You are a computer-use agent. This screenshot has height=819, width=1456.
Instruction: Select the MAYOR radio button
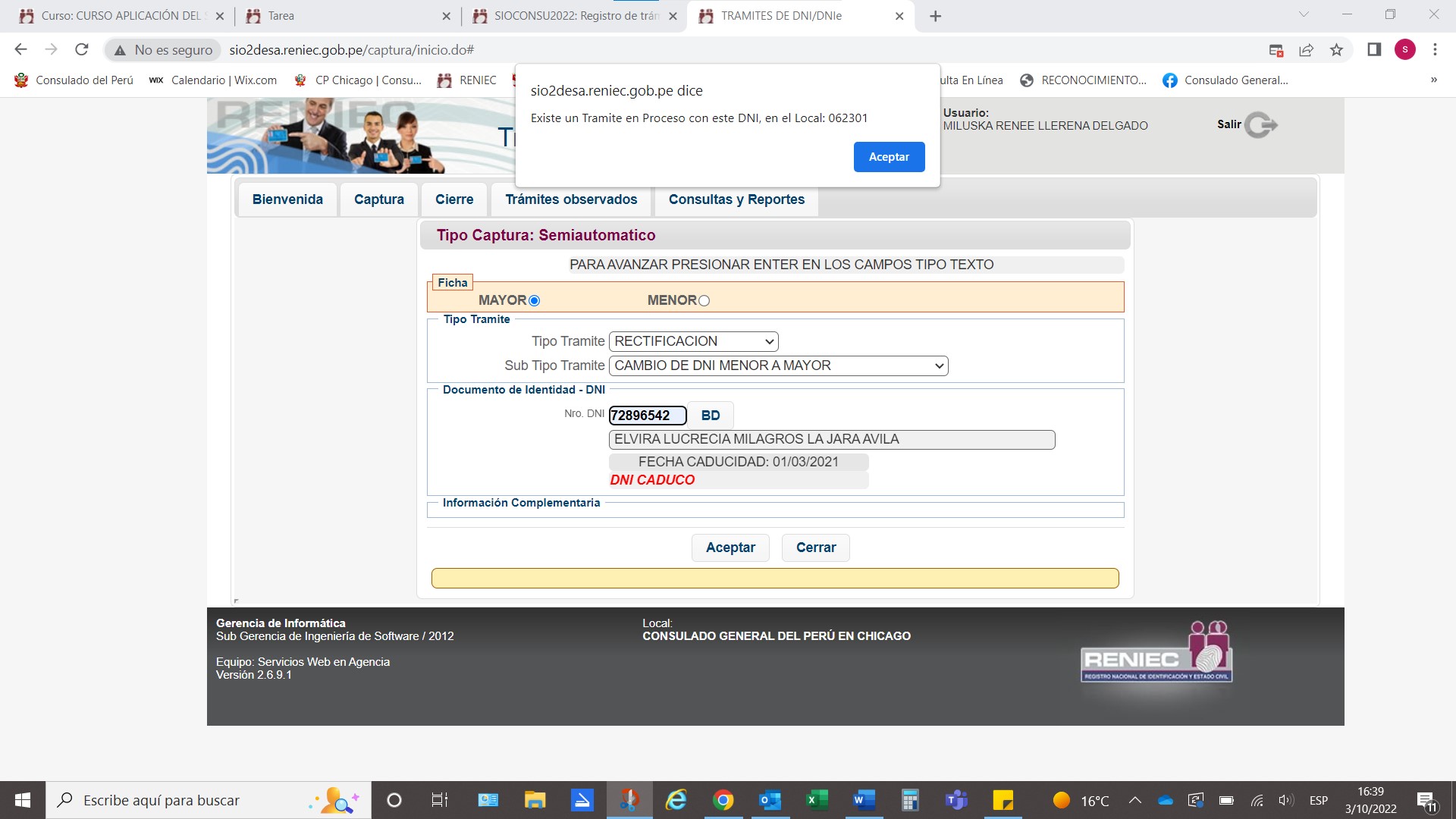534,301
